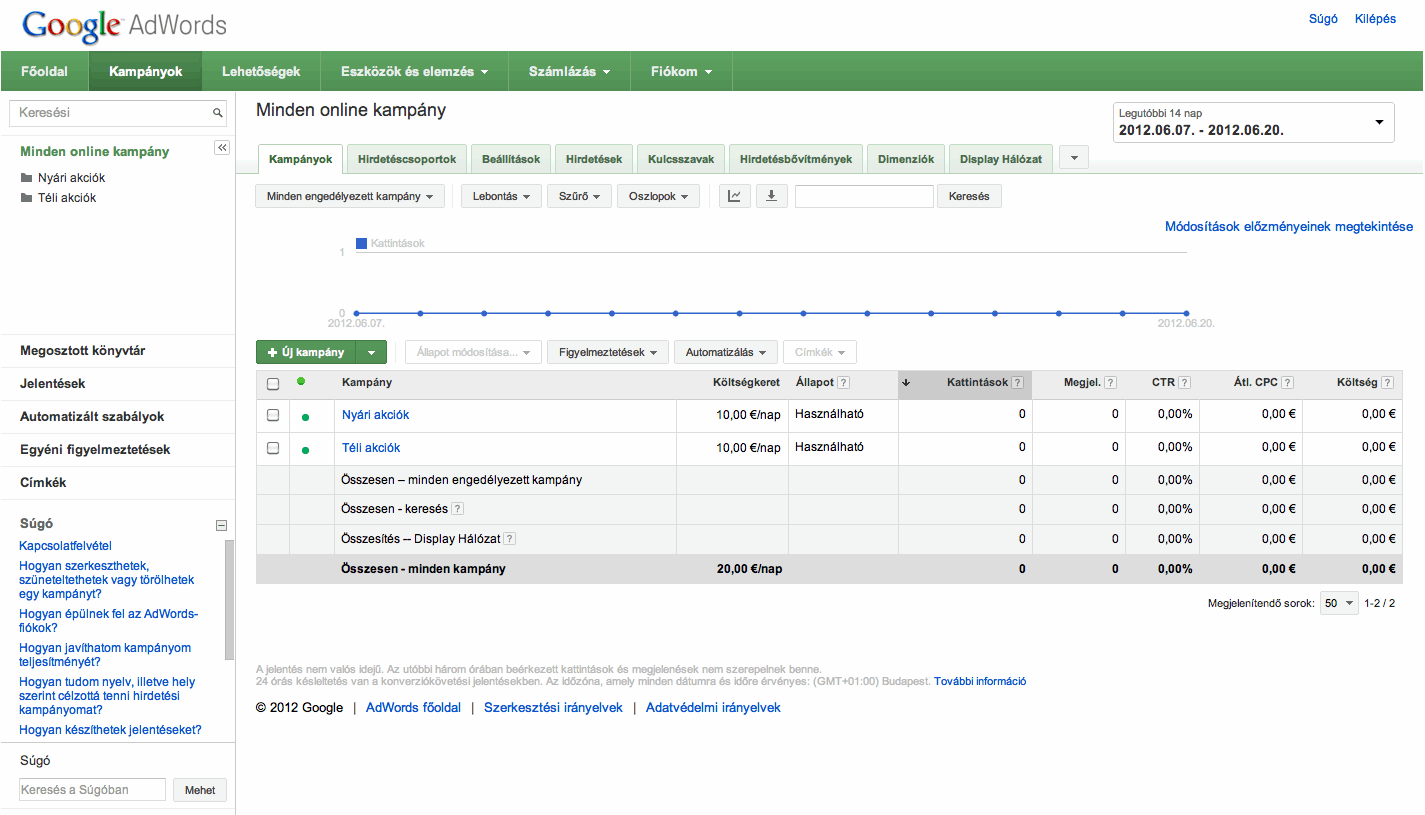Click the Új kampány button
The image size is (1425, 815).
coord(307,352)
